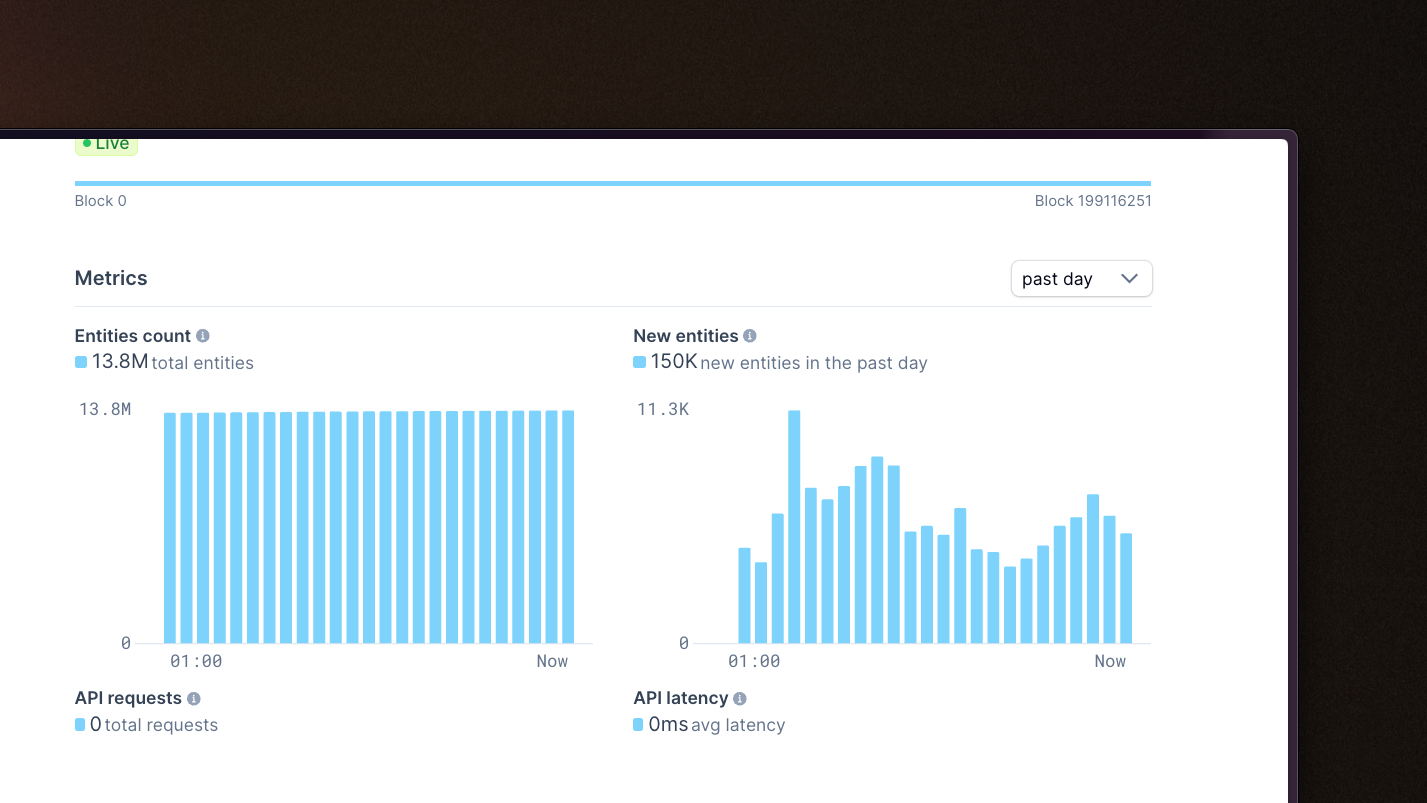Open the past day time range dropdown
The height and width of the screenshot is (803, 1427).
coord(1081,279)
